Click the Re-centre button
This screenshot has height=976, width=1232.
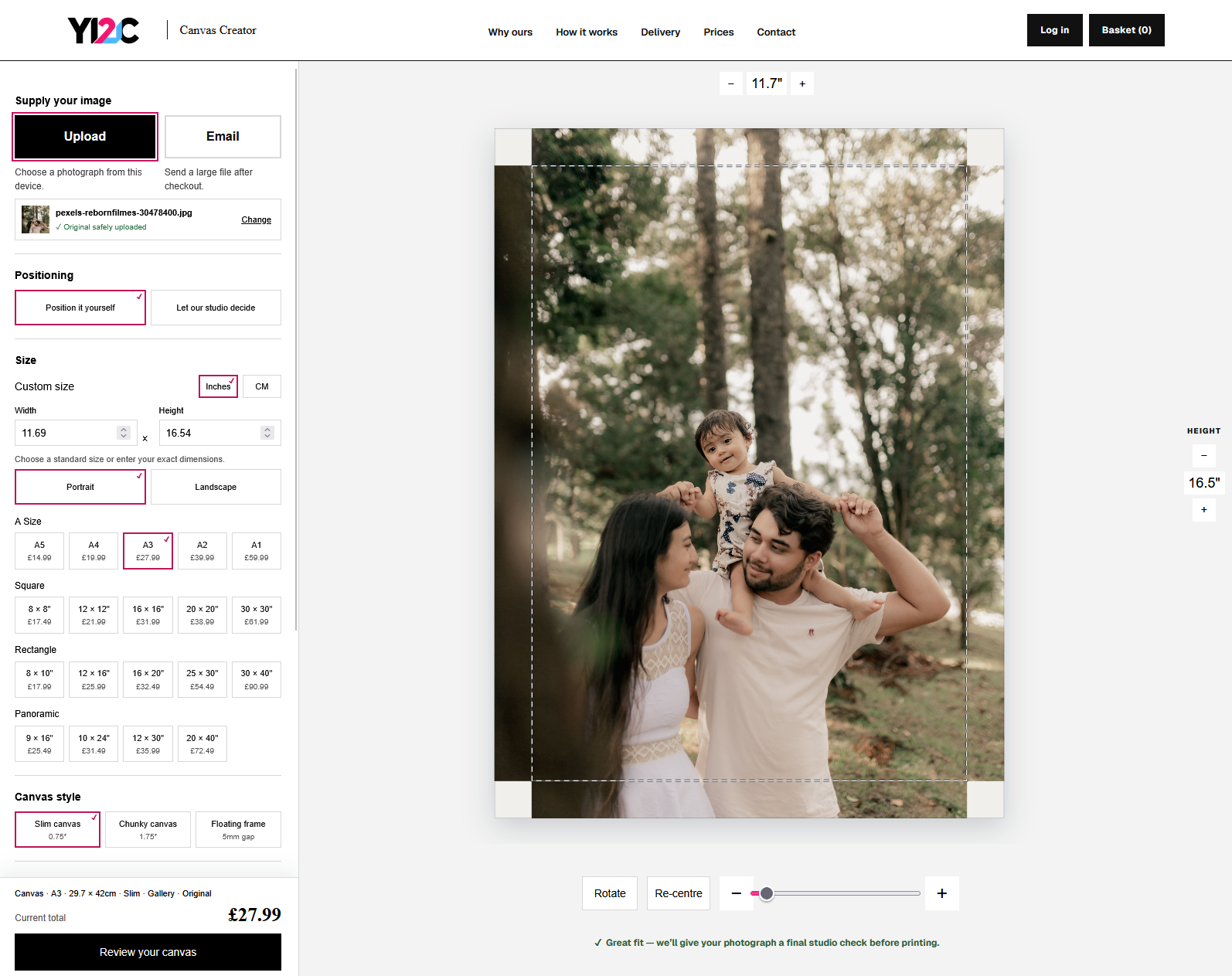[x=679, y=893]
